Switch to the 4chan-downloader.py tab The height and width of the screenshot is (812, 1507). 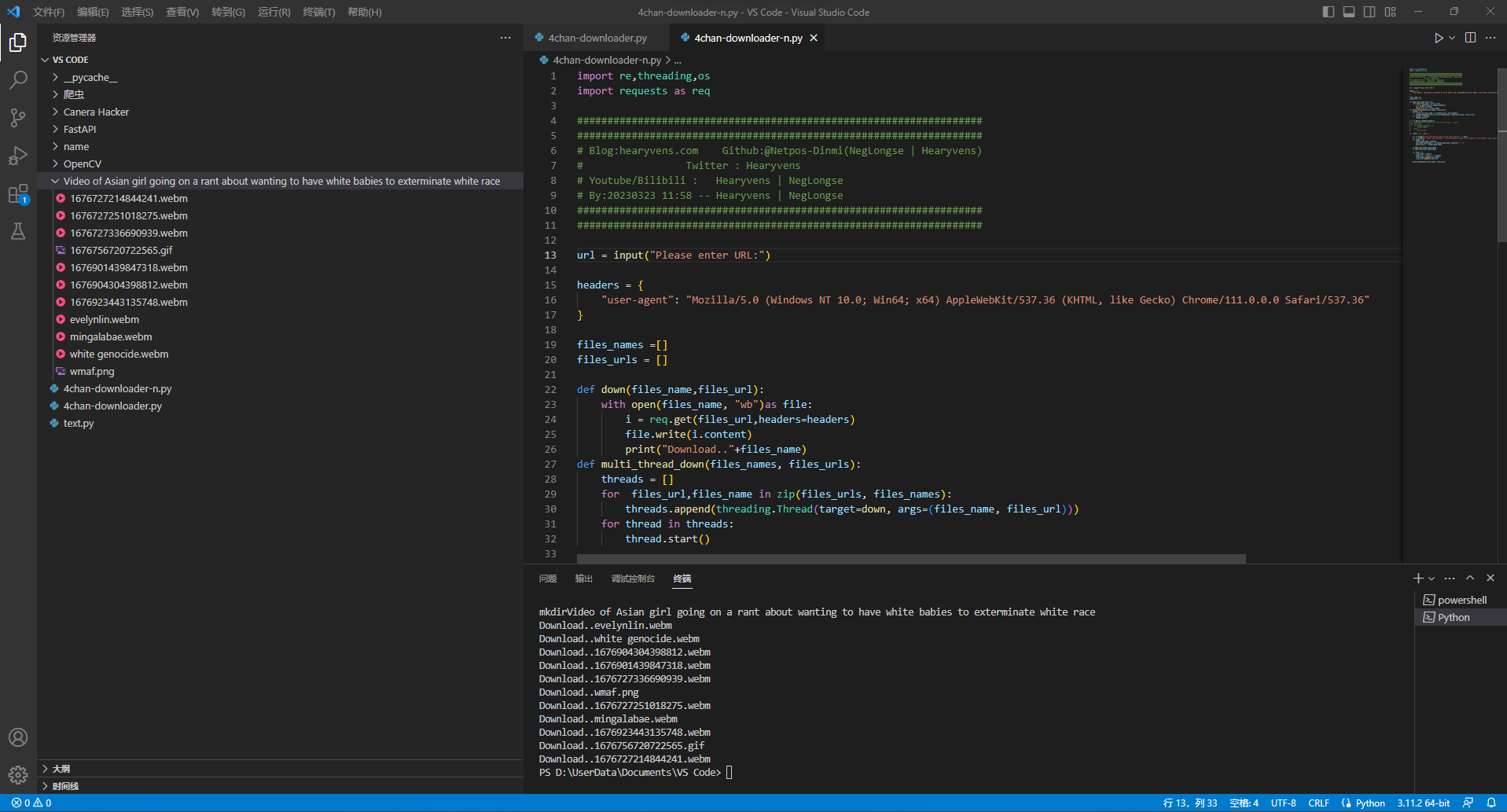[597, 38]
